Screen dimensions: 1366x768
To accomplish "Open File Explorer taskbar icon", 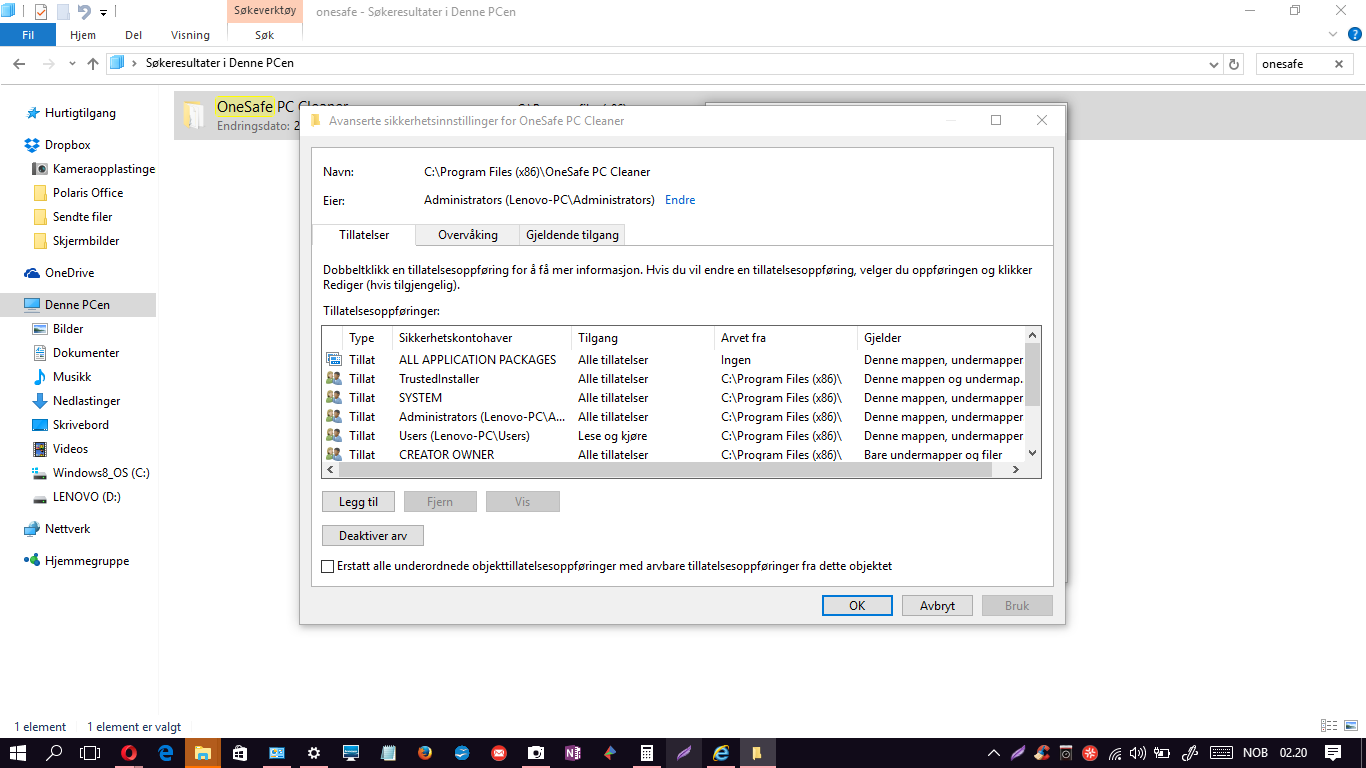I will coord(203,753).
